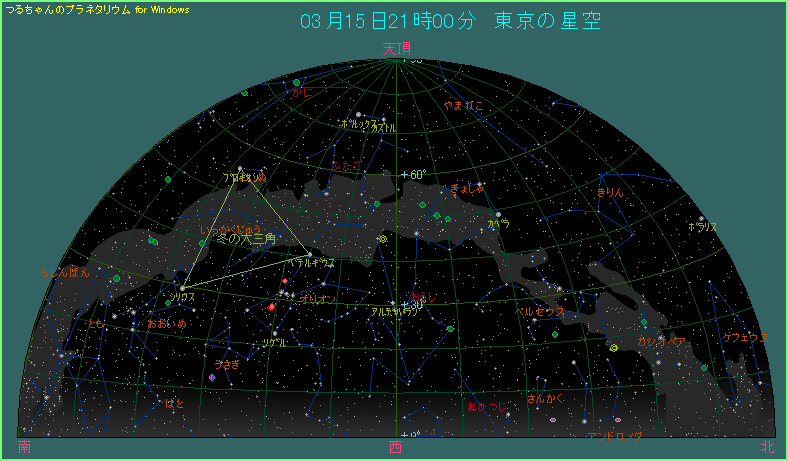
Task: Click the red diamond marker in Orion
Action: [271, 307]
